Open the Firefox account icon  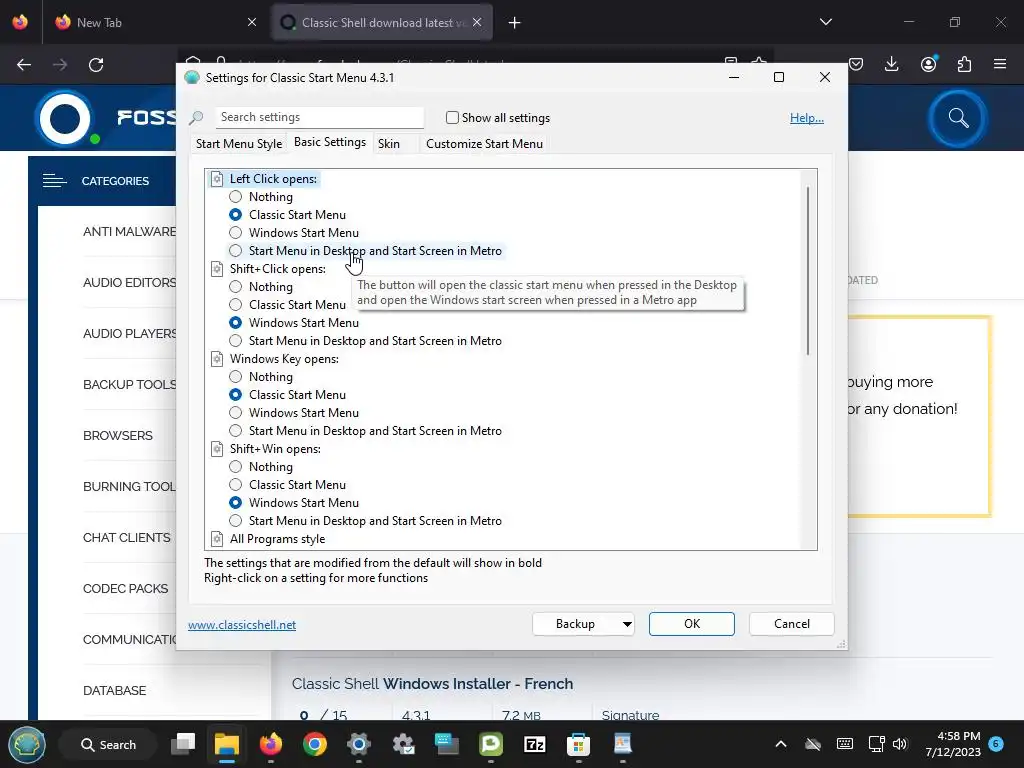point(928,64)
